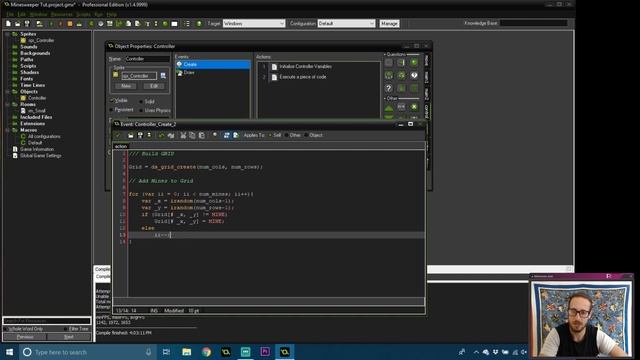Click the new project icon in main toolbar
This screenshot has width=640, height=360.
click(x=8, y=24)
